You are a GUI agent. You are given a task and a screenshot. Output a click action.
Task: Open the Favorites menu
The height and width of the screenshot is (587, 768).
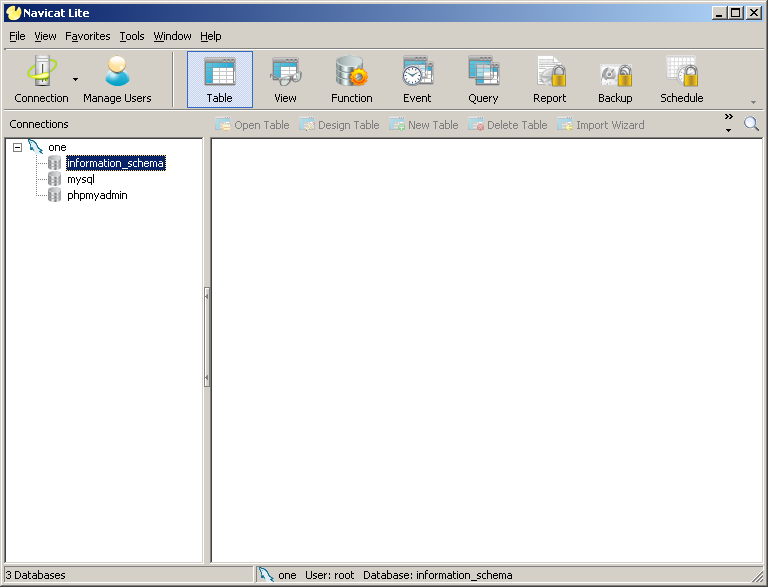coord(88,36)
